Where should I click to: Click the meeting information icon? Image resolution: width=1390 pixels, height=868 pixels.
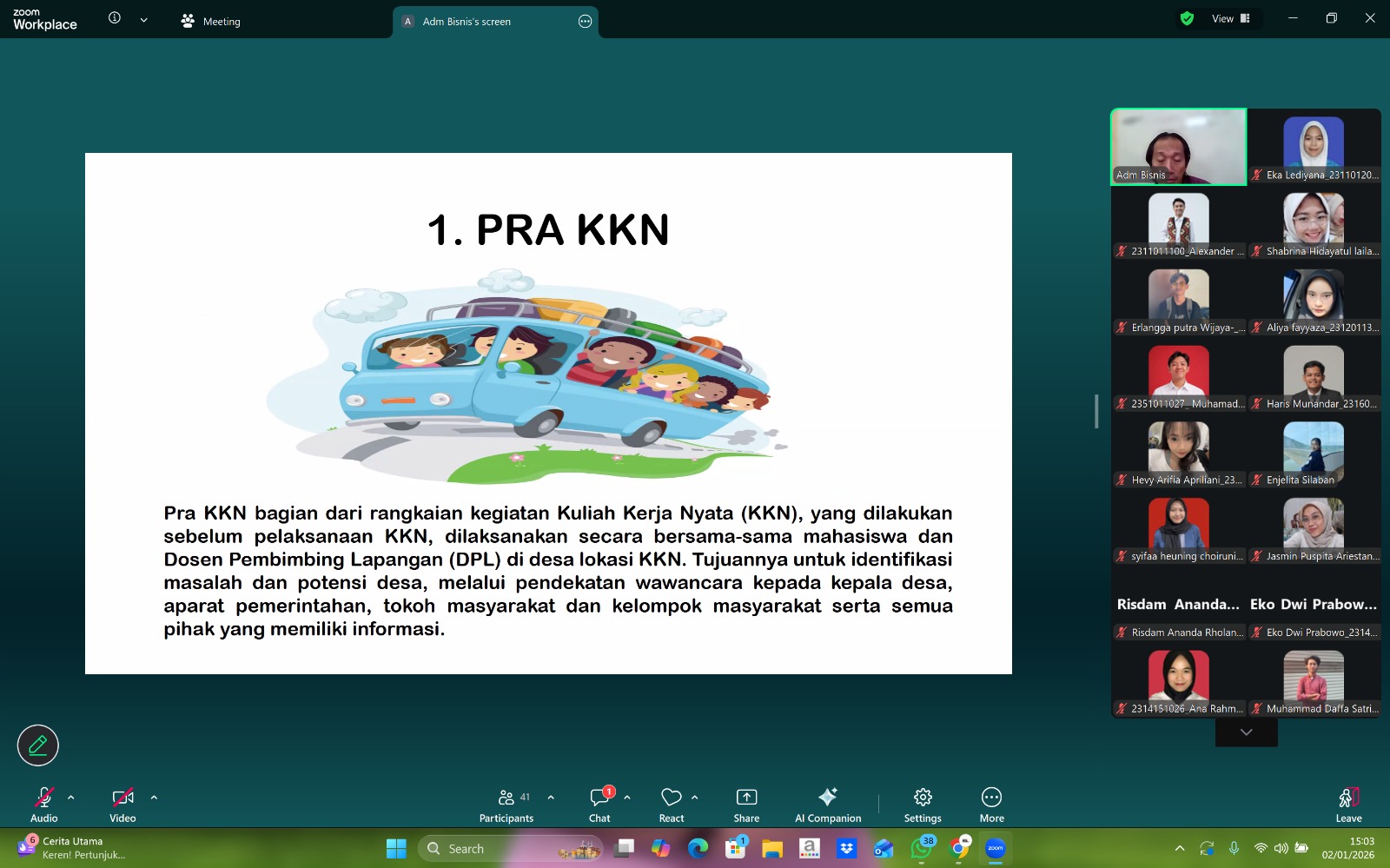113,17
